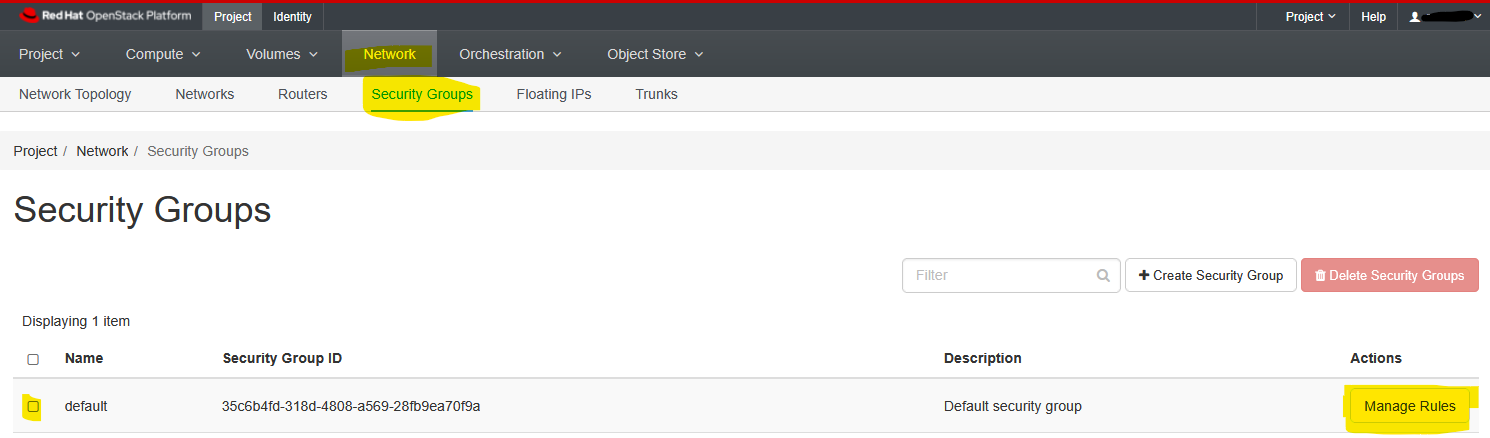Switch to the Identity tab

point(293,17)
